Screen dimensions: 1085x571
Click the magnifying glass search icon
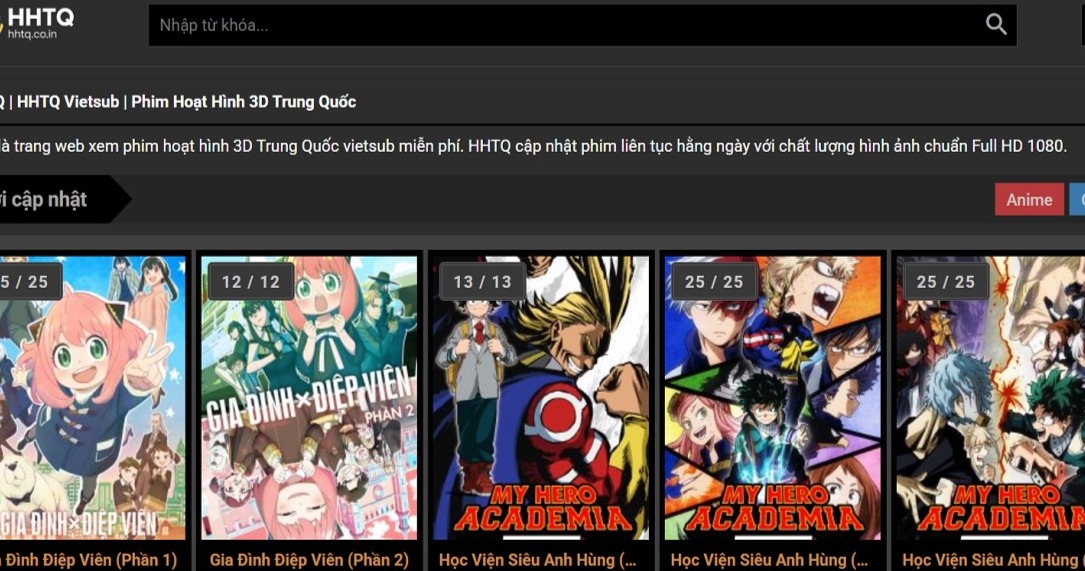(996, 24)
